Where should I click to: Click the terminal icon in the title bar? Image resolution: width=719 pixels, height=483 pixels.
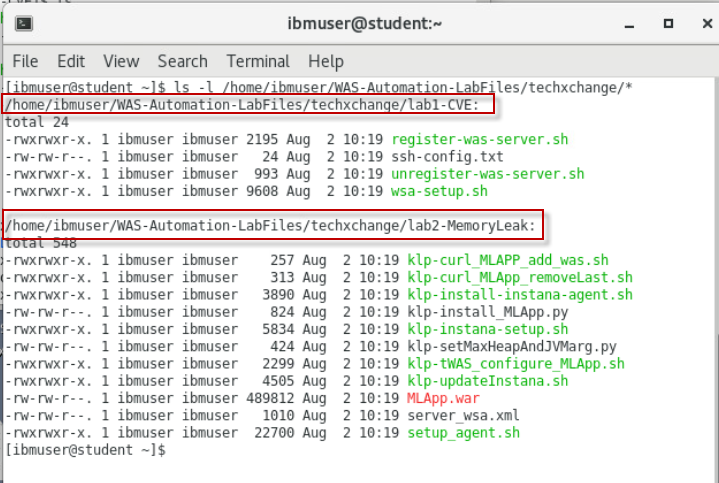24,22
